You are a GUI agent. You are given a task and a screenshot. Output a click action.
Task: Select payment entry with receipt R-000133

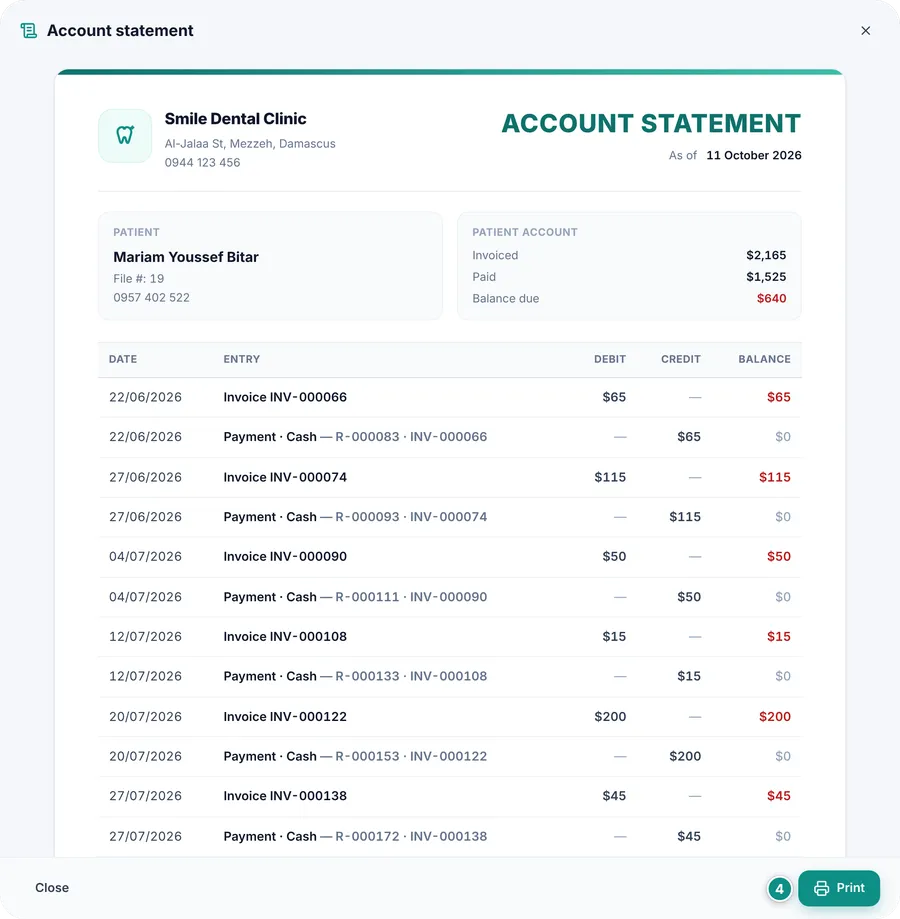[449, 676]
